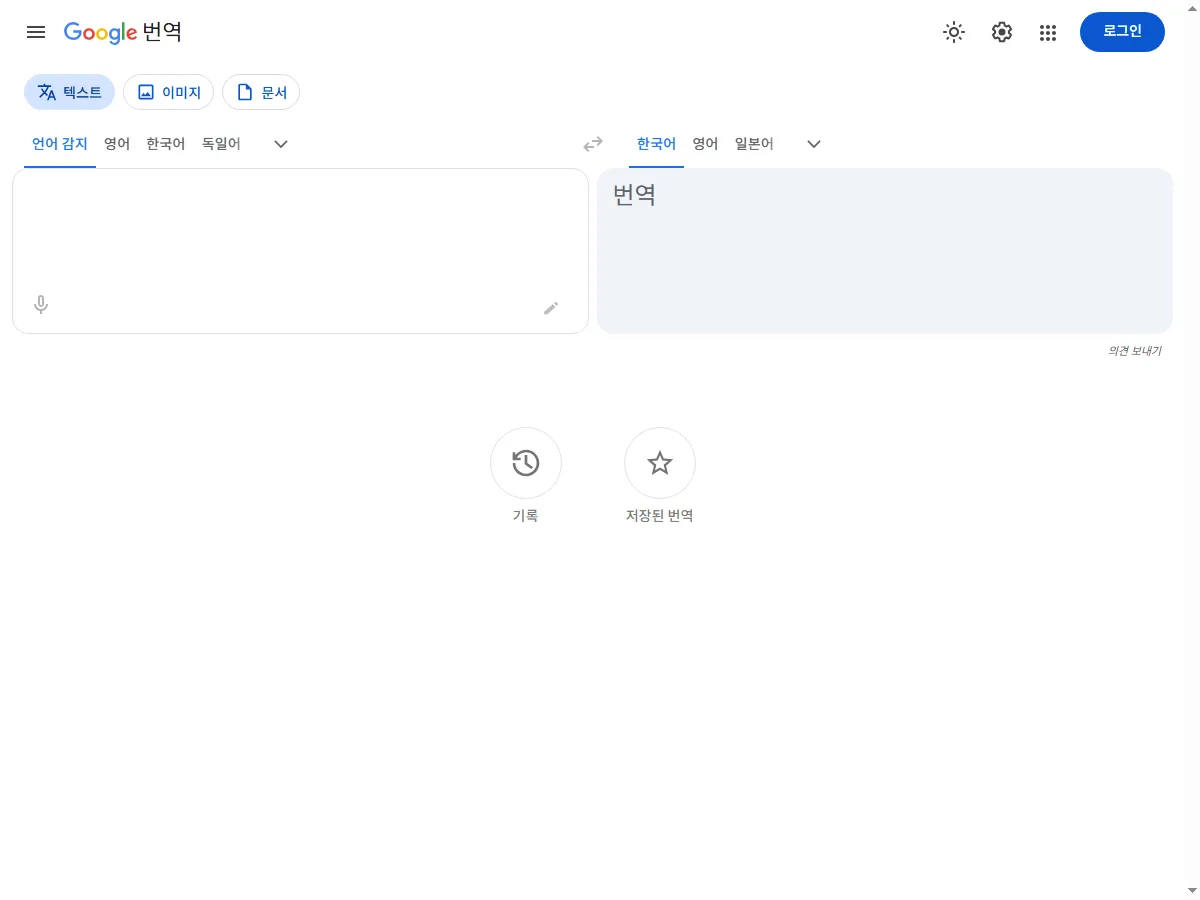1200x900 pixels.
Task: Switch to 이미지 translation mode
Action: [168, 92]
